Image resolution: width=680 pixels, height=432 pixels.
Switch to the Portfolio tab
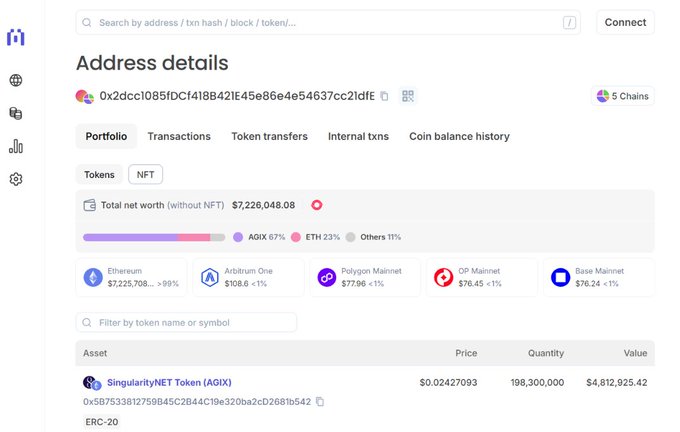point(106,136)
